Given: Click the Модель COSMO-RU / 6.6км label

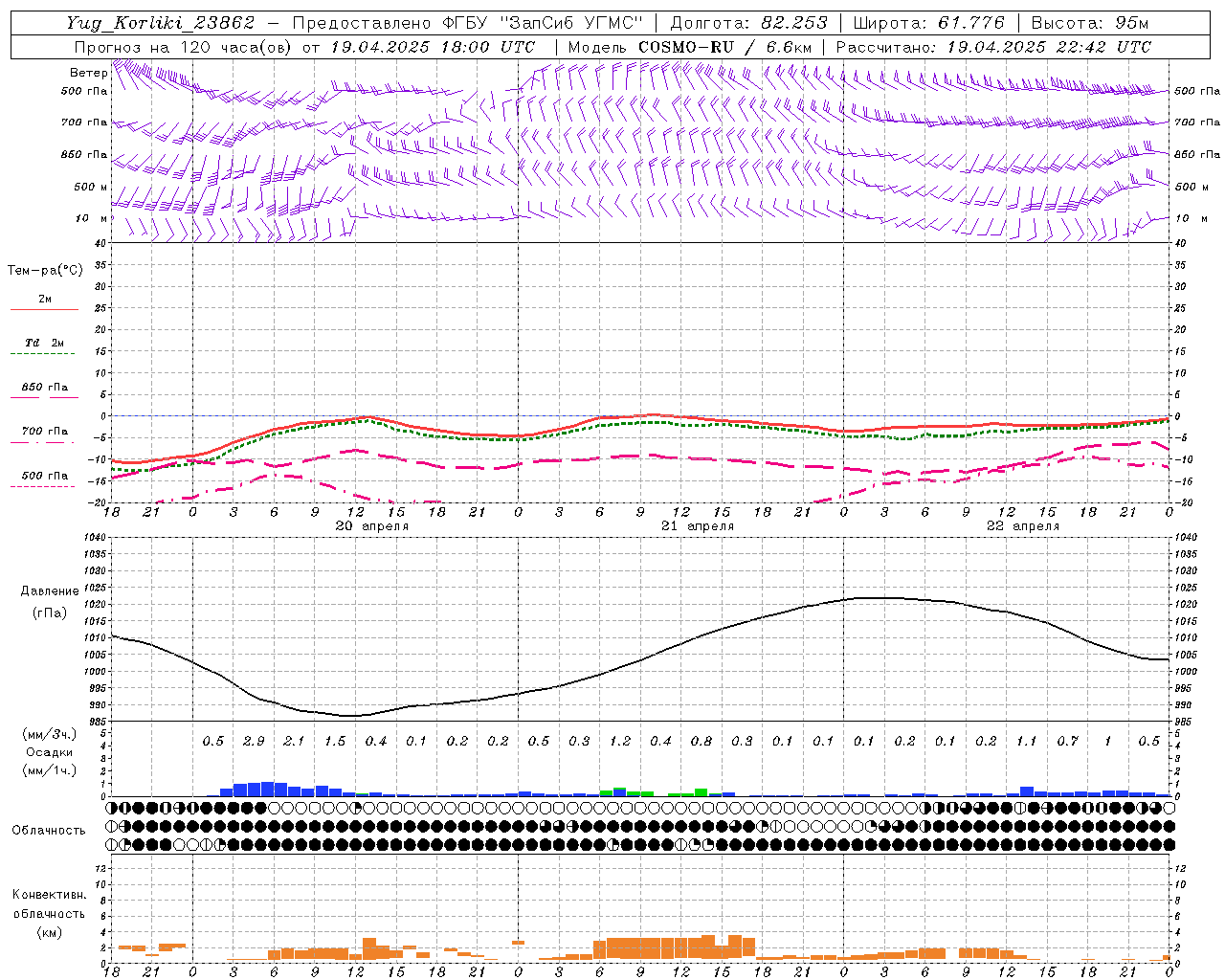Looking at the screenshot, I should (689, 47).
